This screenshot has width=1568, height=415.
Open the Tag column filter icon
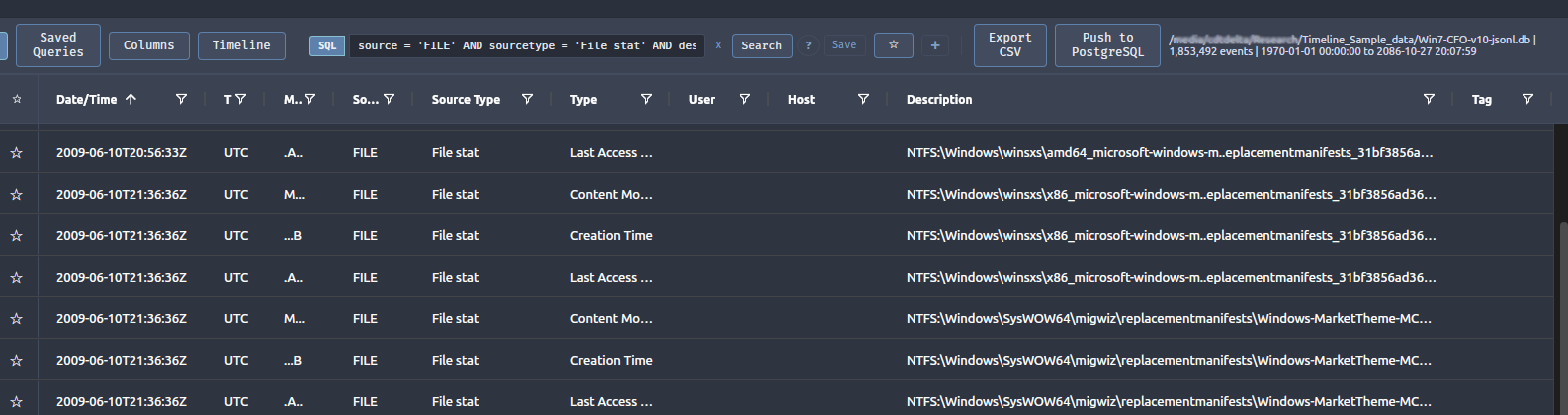pyautogui.click(x=1527, y=99)
